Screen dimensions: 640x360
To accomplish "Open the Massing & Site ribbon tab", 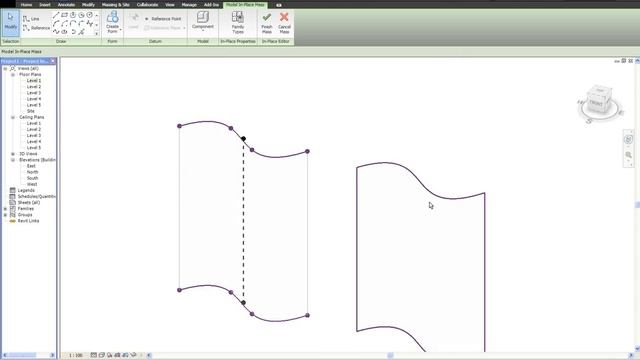I will pyautogui.click(x=116, y=5).
